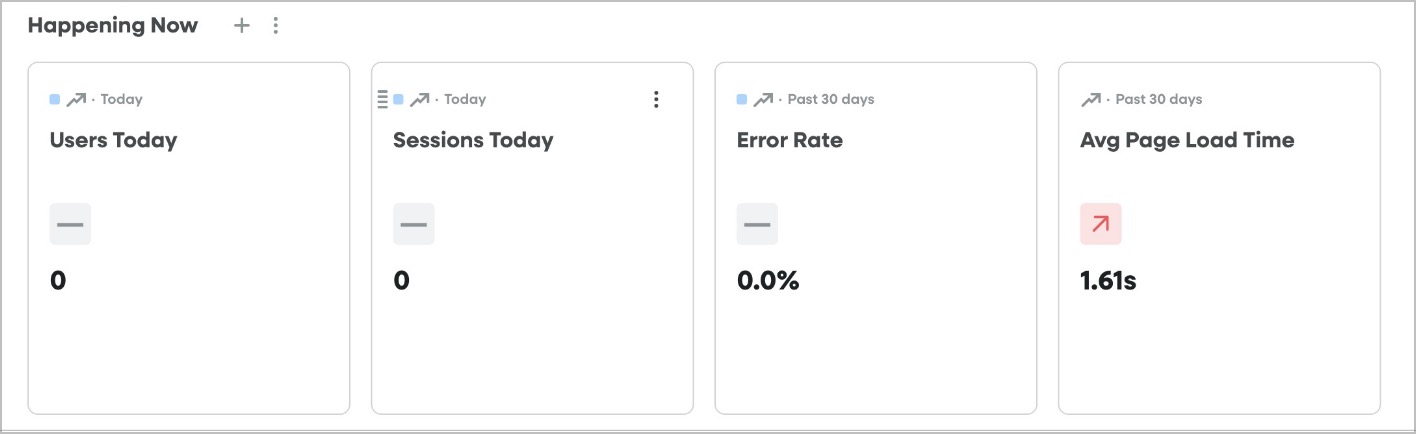Click the blue square on Sessions Today card
Screen dimensions: 1416x434
pos(398,99)
